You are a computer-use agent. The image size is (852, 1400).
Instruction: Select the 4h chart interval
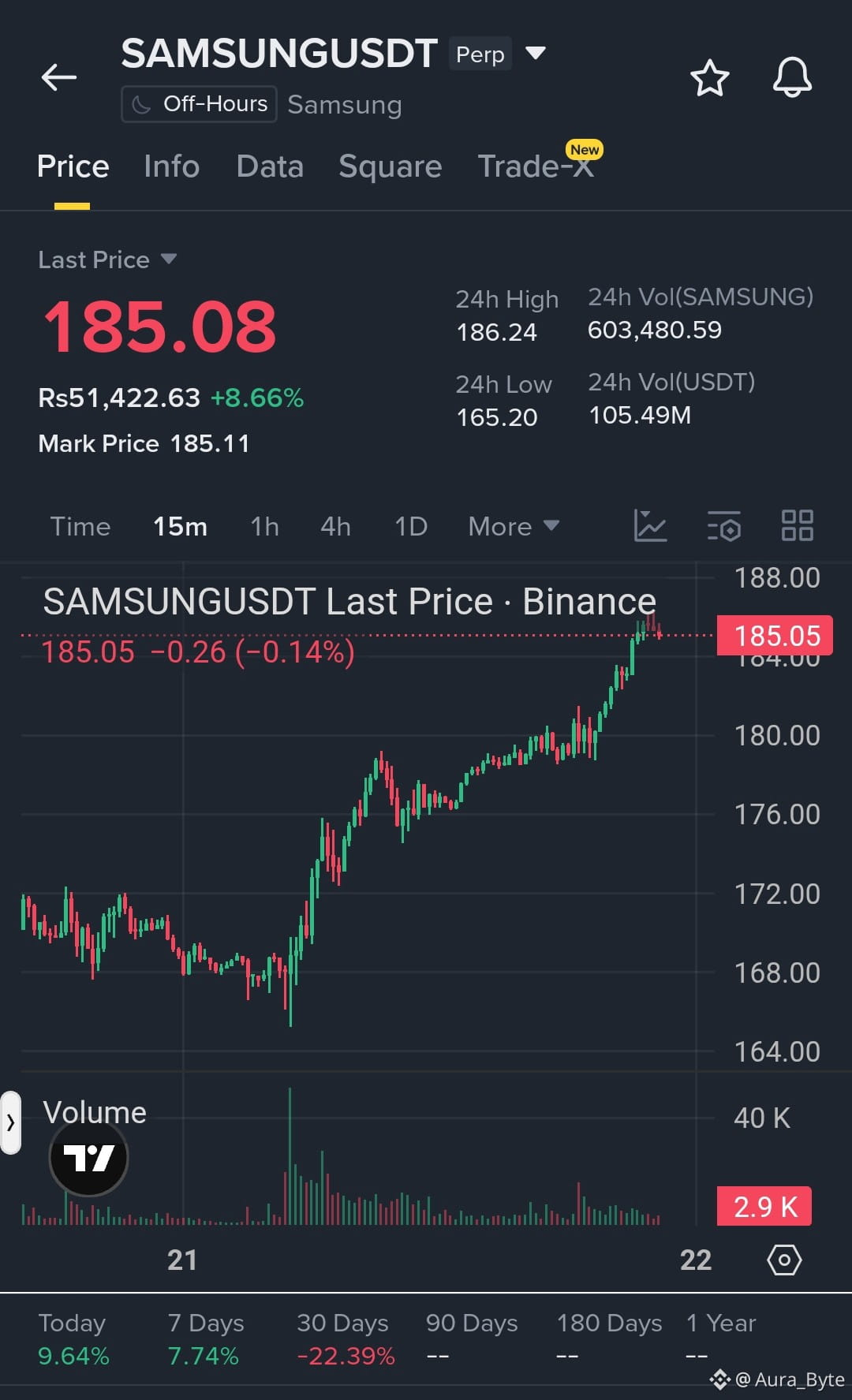tap(335, 526)
